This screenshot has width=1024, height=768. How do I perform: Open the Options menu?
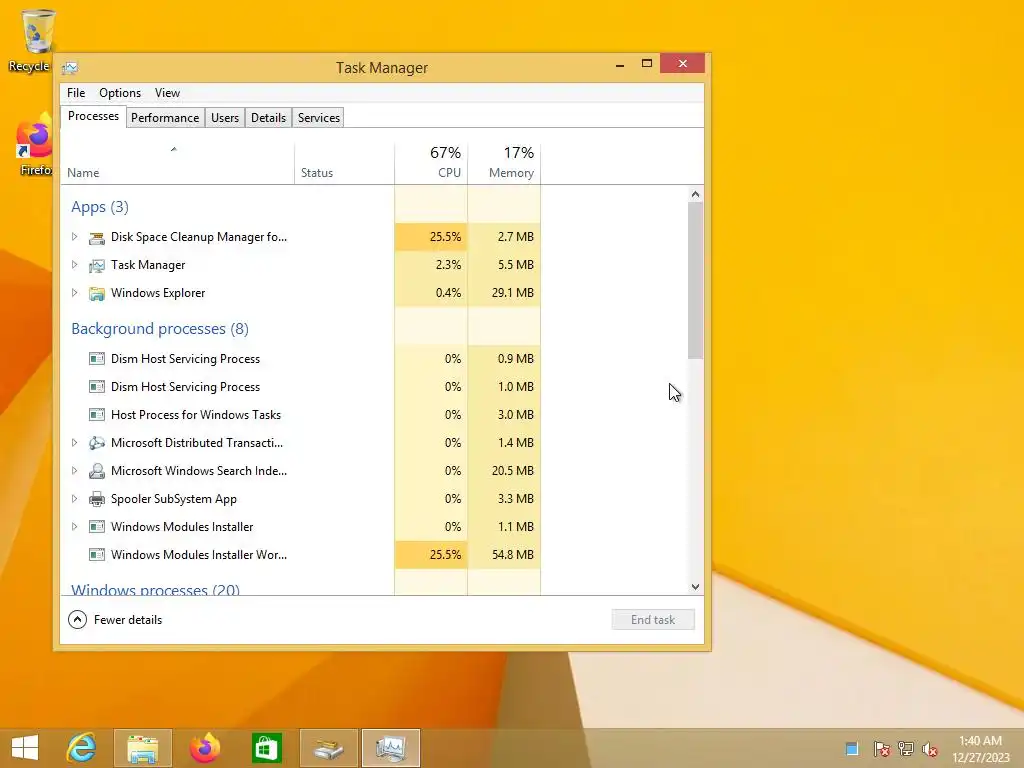120,93
